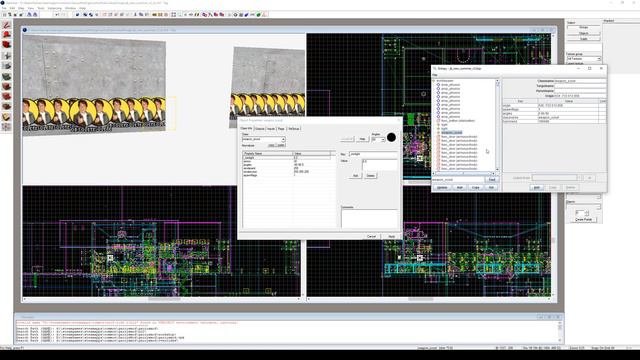The width and height of the screenshot is (640, 360).
Task: Click the Key input field
Action: point(373,154)
